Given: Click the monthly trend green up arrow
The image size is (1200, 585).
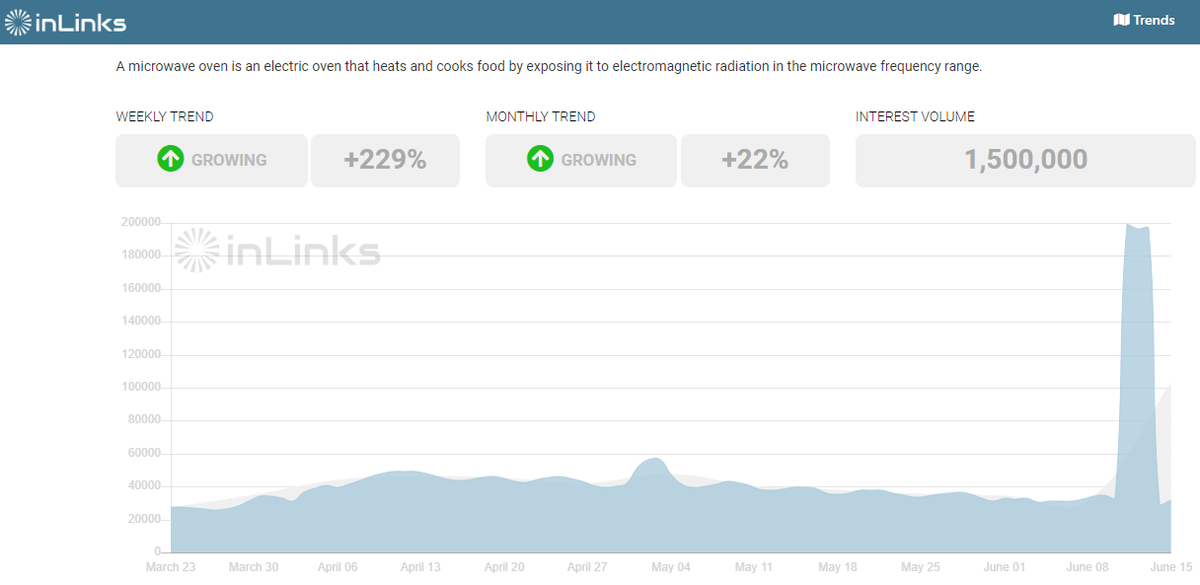Looking at the screenshot, I should pos(540,159).
